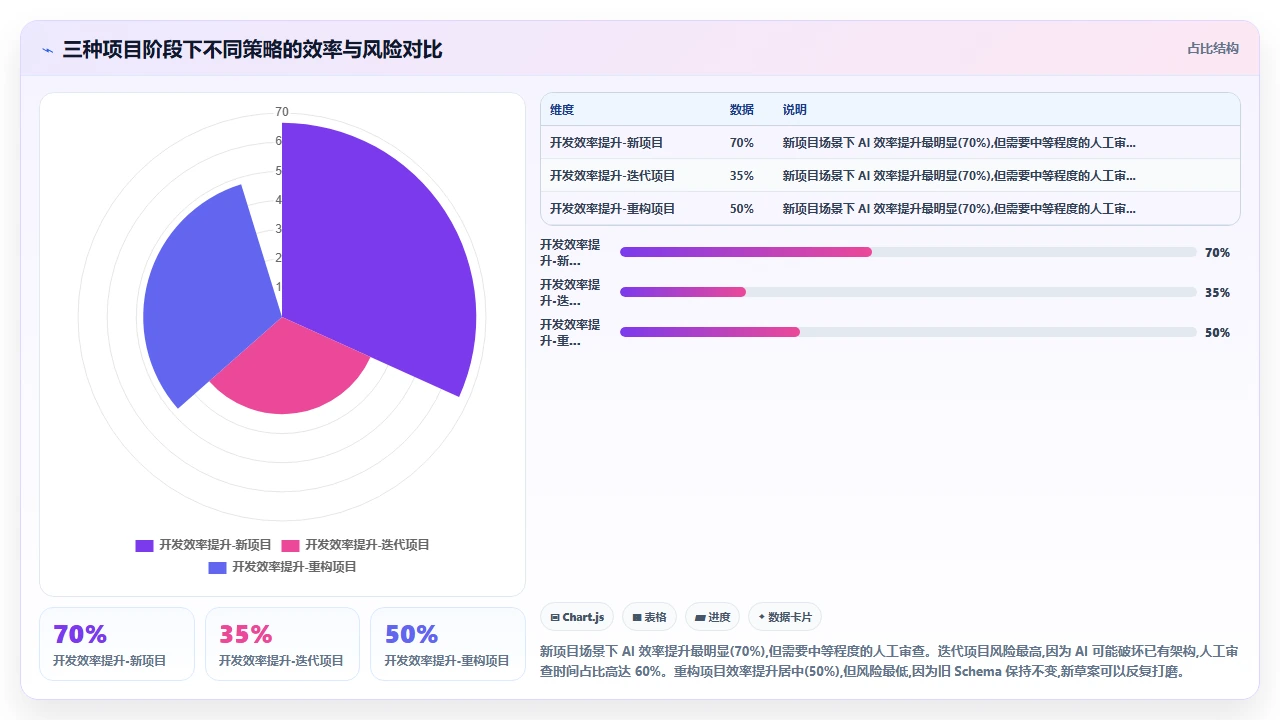Click the lightning icon beside the title
This screenshot has width=1280, height=720.
pyautogui.click(x=47, y=50)
